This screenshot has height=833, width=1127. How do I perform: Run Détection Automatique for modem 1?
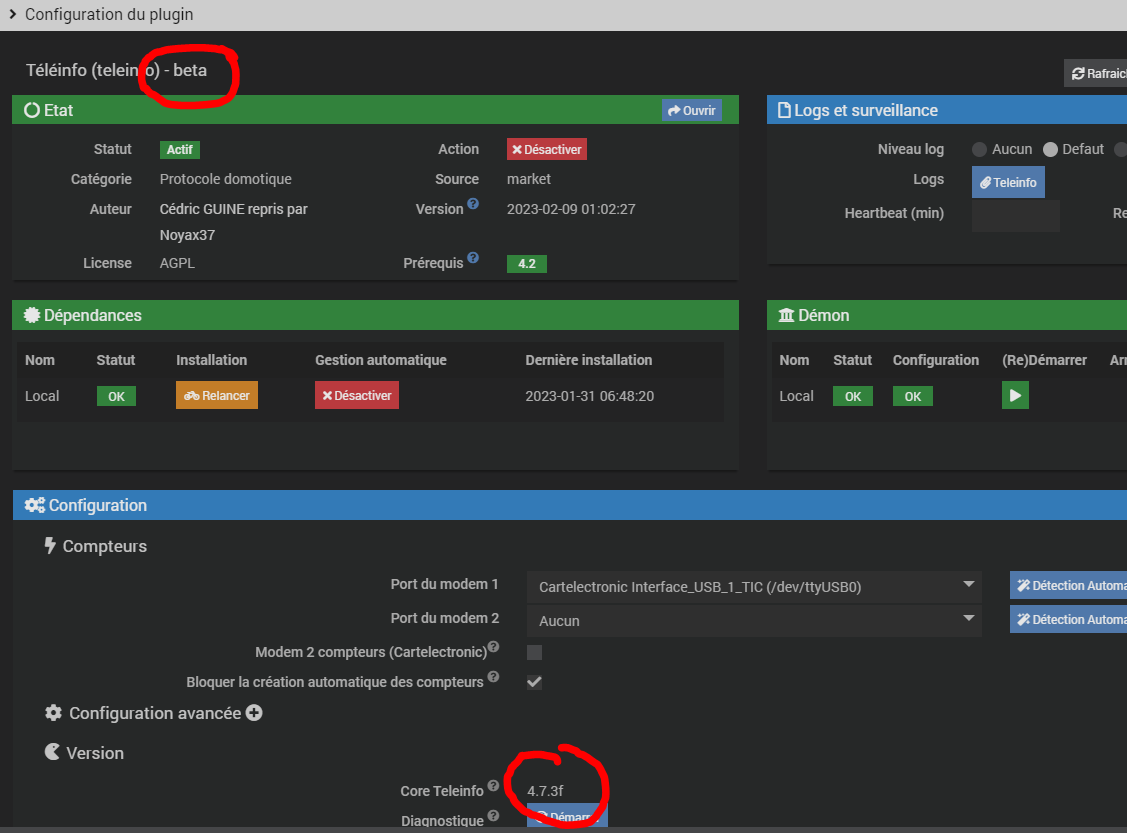(1068, 586)
